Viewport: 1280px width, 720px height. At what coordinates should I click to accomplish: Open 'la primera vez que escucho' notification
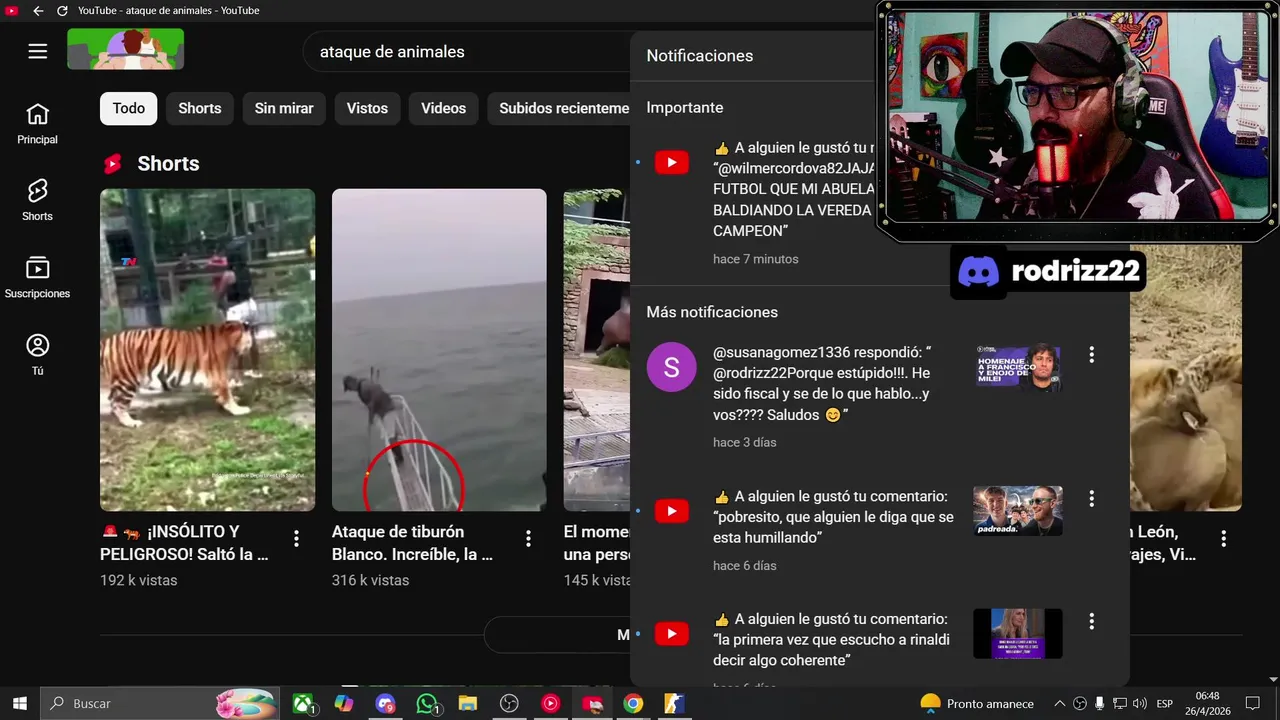[x=832, y=640]
